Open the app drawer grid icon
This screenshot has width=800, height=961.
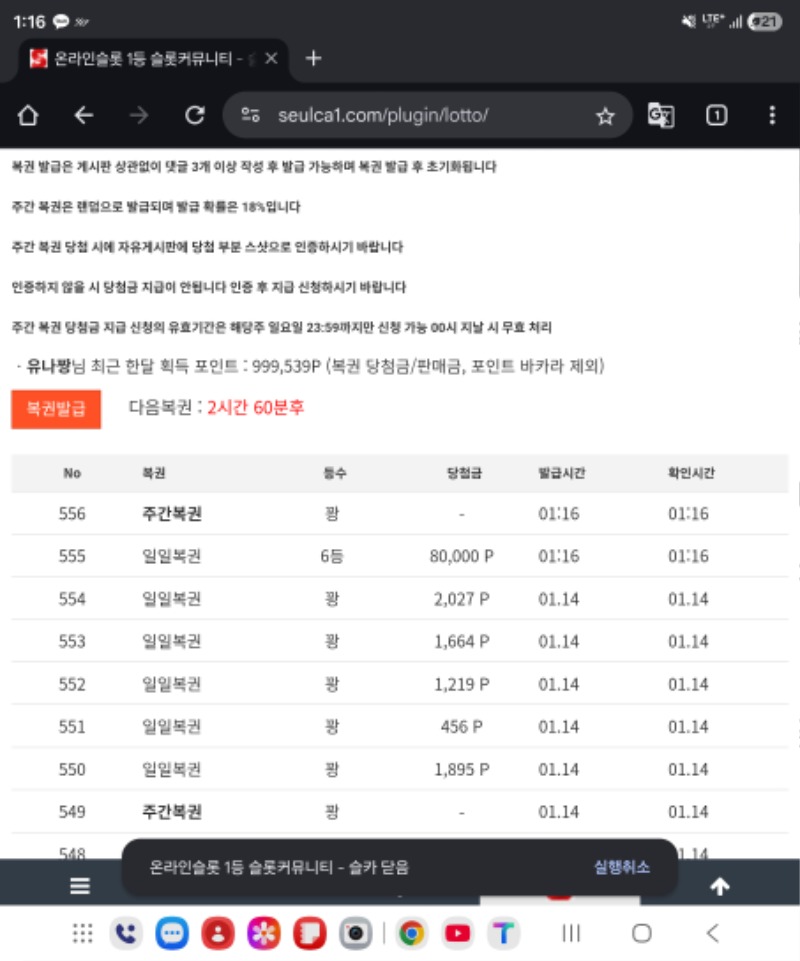82,933
